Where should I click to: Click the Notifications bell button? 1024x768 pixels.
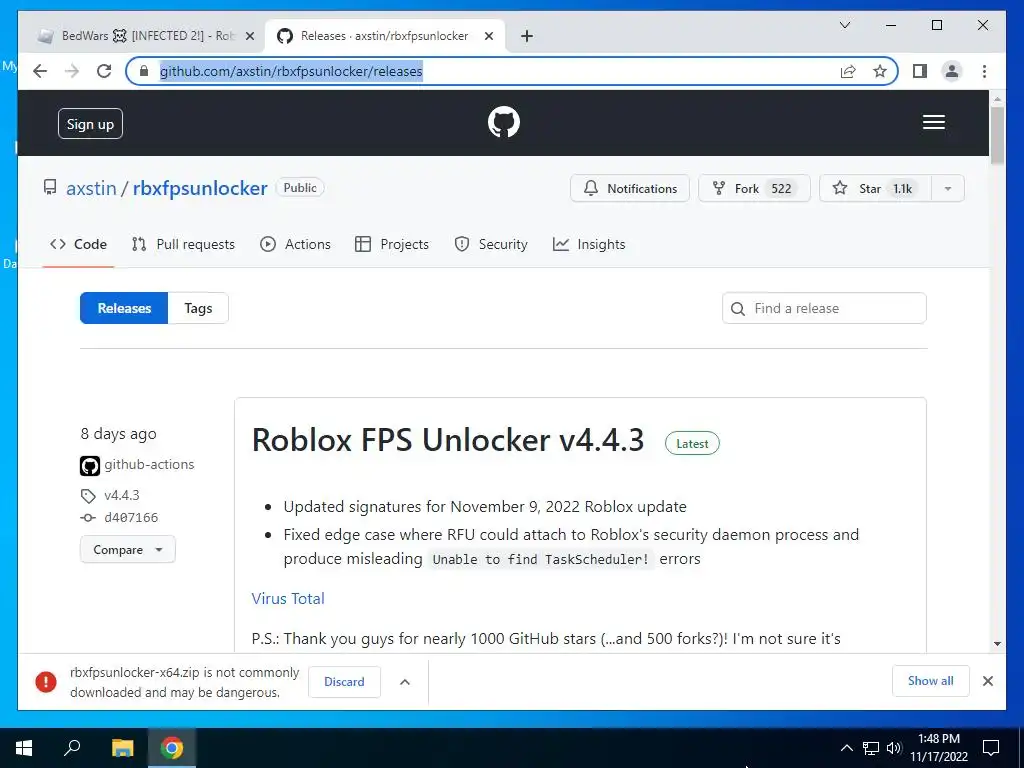(630, 189)
